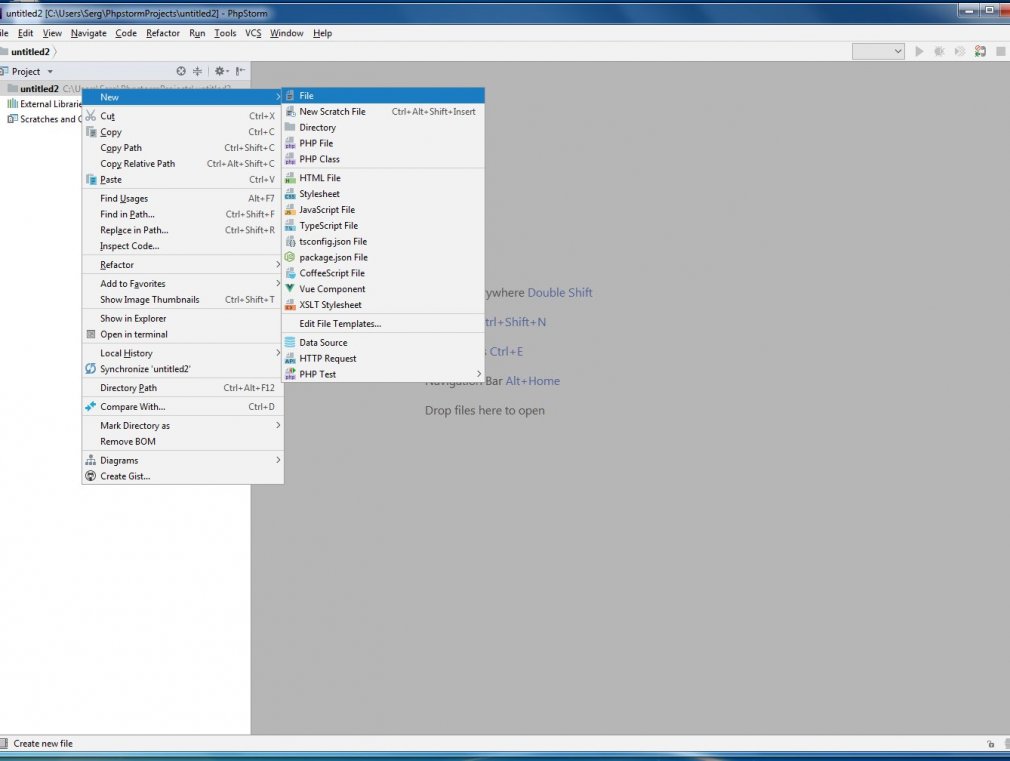Click the green Run button in toolbar
The image size is (1010, 761).
pyautogui.click(x=919, y=51)
